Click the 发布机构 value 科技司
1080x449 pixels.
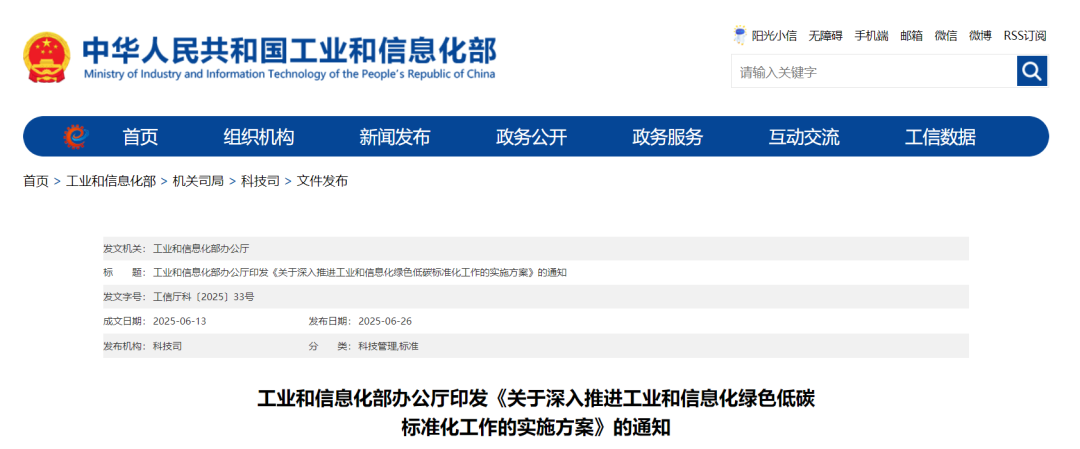click(x=167, y=346)
